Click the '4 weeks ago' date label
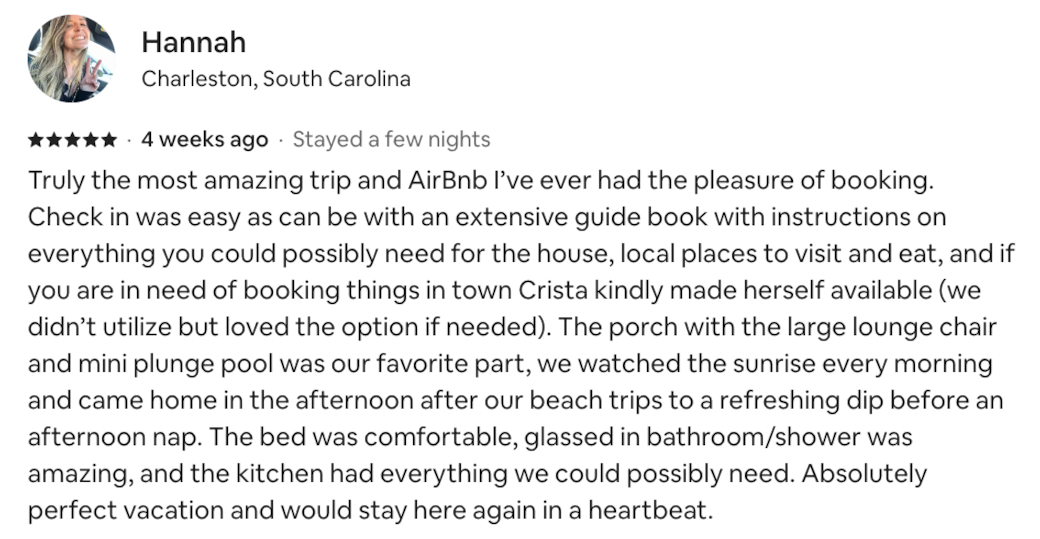Image resolution: width=1040 pixels, height=539 pixels. coord(205,140)
